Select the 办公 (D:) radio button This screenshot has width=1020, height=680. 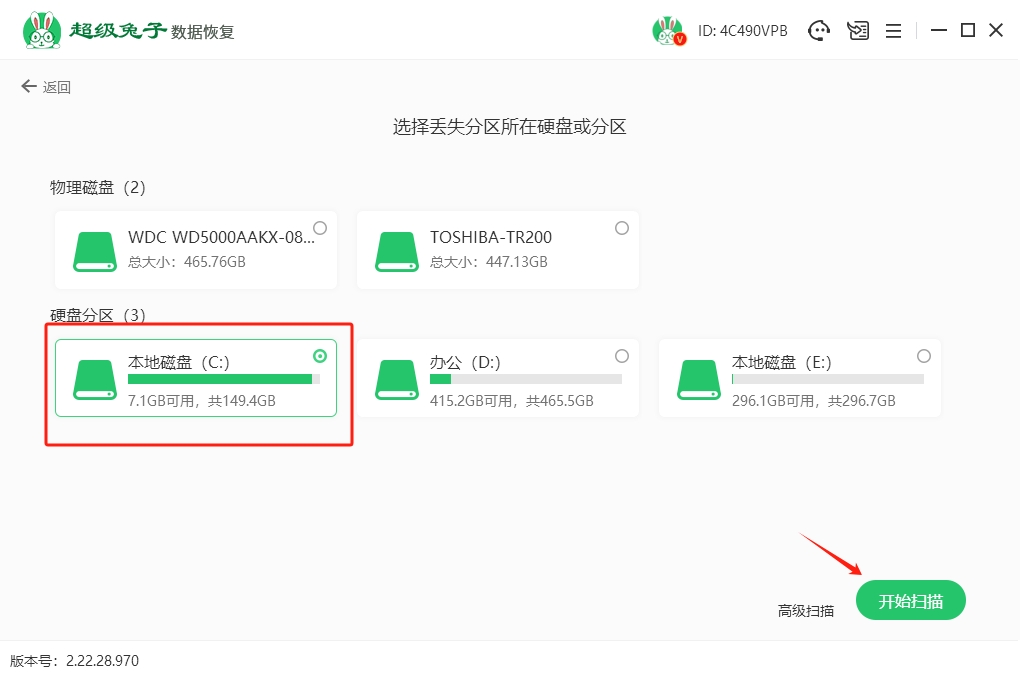(622, 356)
